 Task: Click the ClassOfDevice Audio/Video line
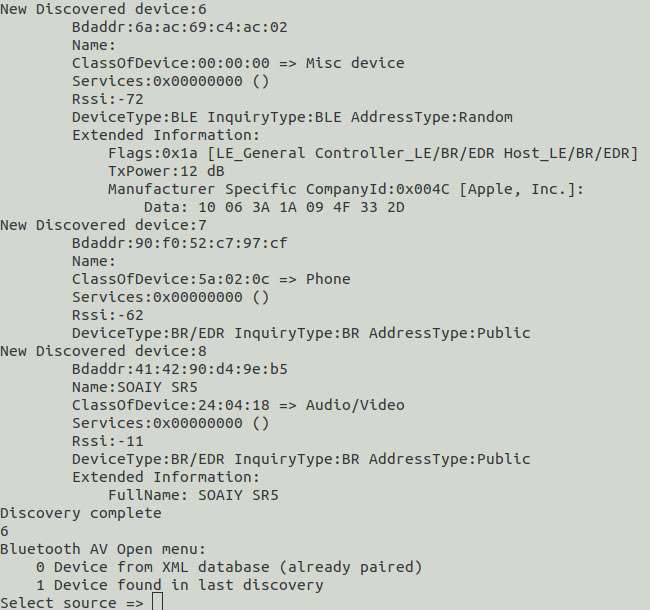click(x=238, y=405)
